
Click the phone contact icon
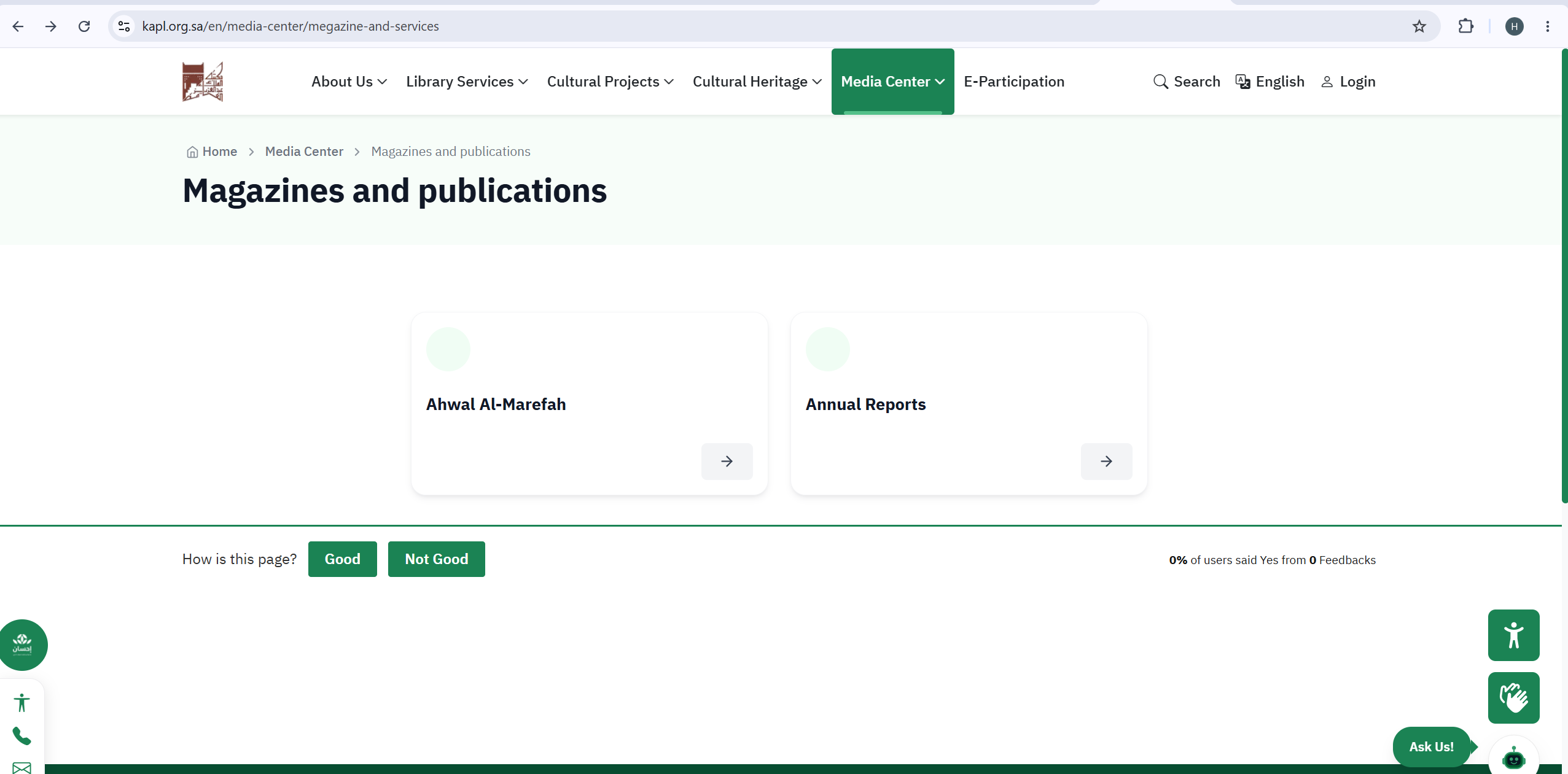(x=21, y=735)
